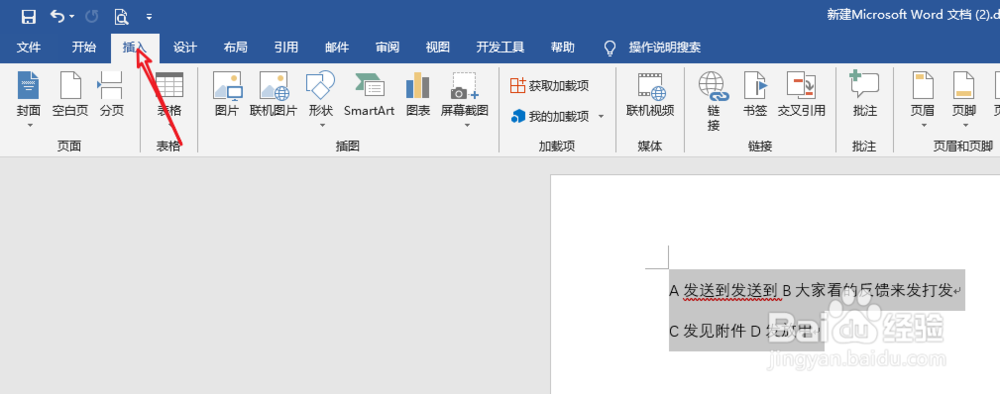Insert online video via 联机视频

tap(650, 94)
